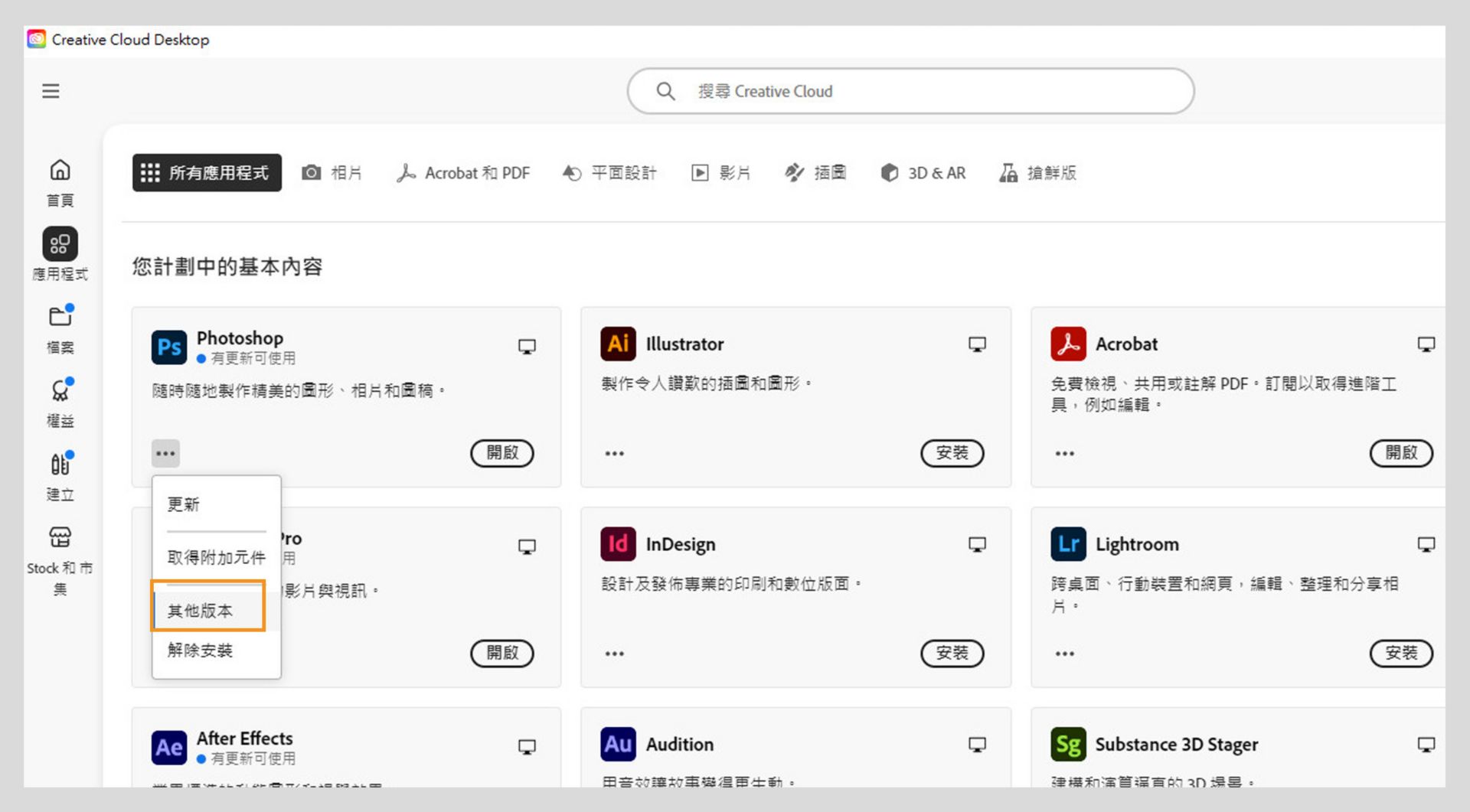Open InDesign's three-dot more options menu
This screenshot has width=1470, height=812.
[x=615, y=654]
